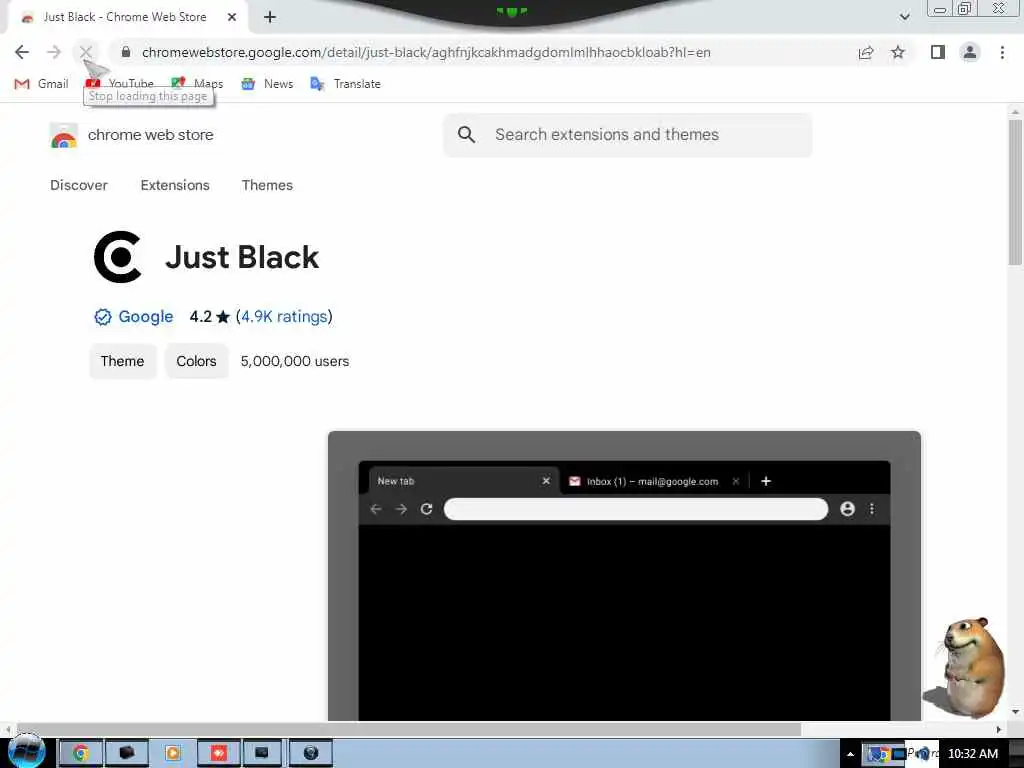Viewport: 1024px width, 768px height.
Task: Click the Just Black theme logo
Action: coord(118,257)
